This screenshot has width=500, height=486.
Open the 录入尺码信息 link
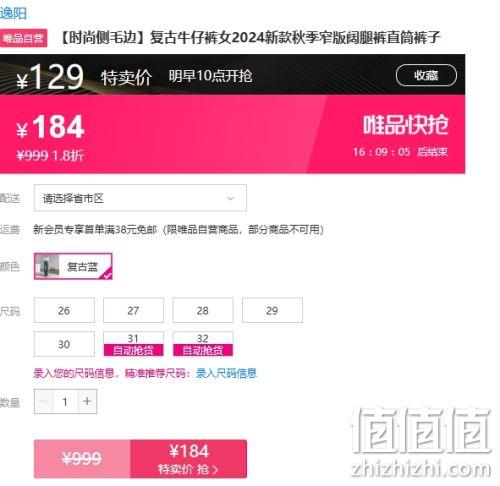(226, 373)
